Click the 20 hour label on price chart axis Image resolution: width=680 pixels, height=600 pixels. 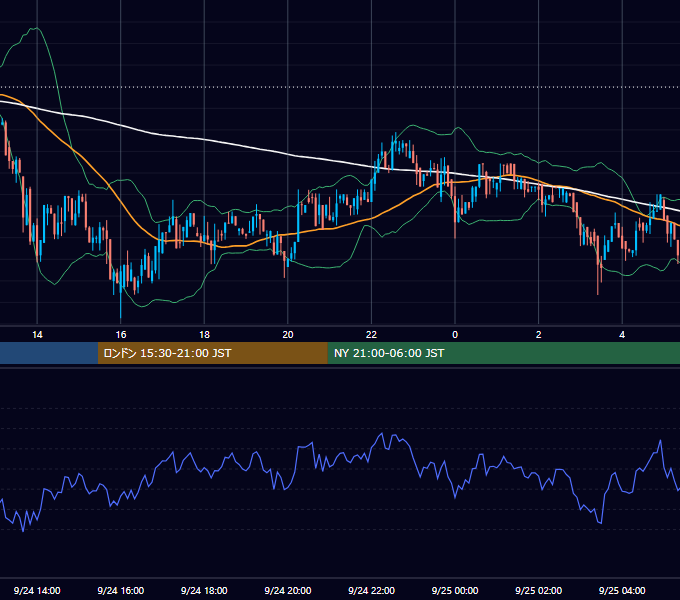288,335
